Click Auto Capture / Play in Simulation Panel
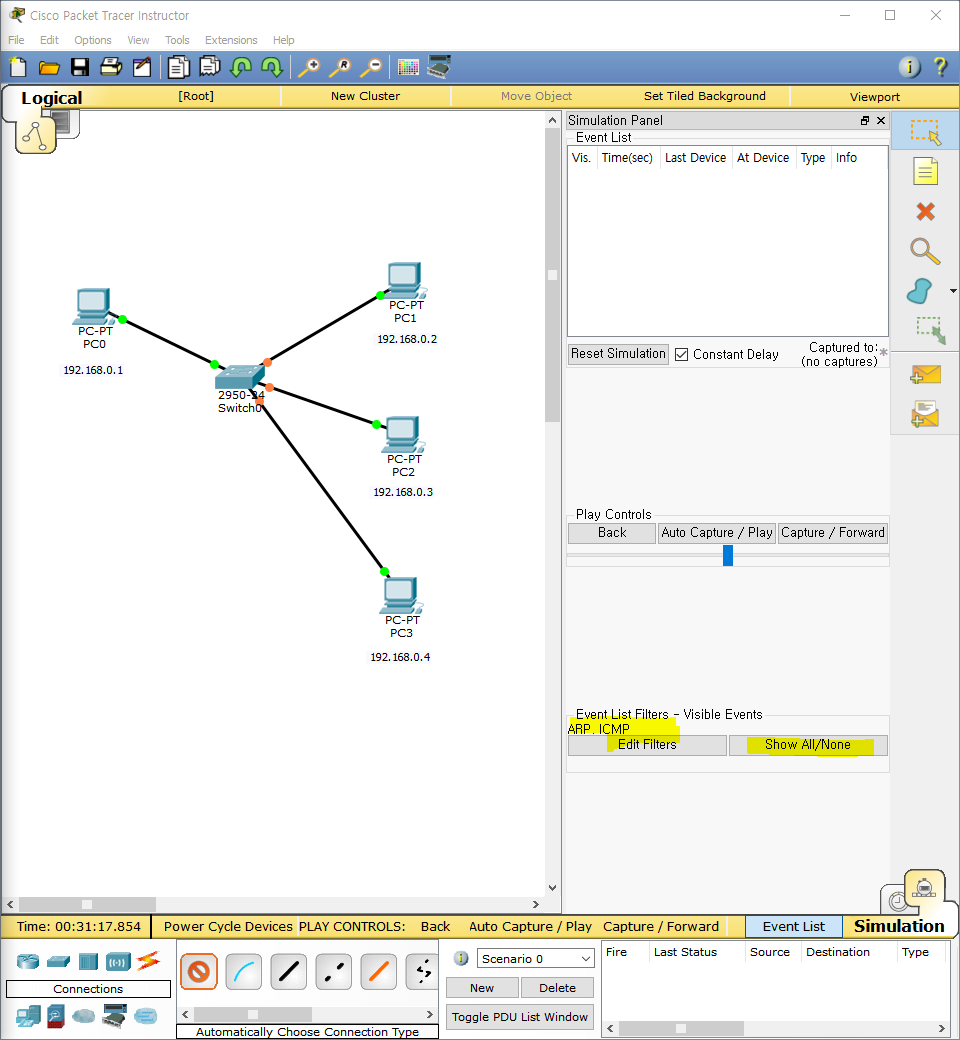This screenshot has height=1040, width=960. [x=717, y=533]
